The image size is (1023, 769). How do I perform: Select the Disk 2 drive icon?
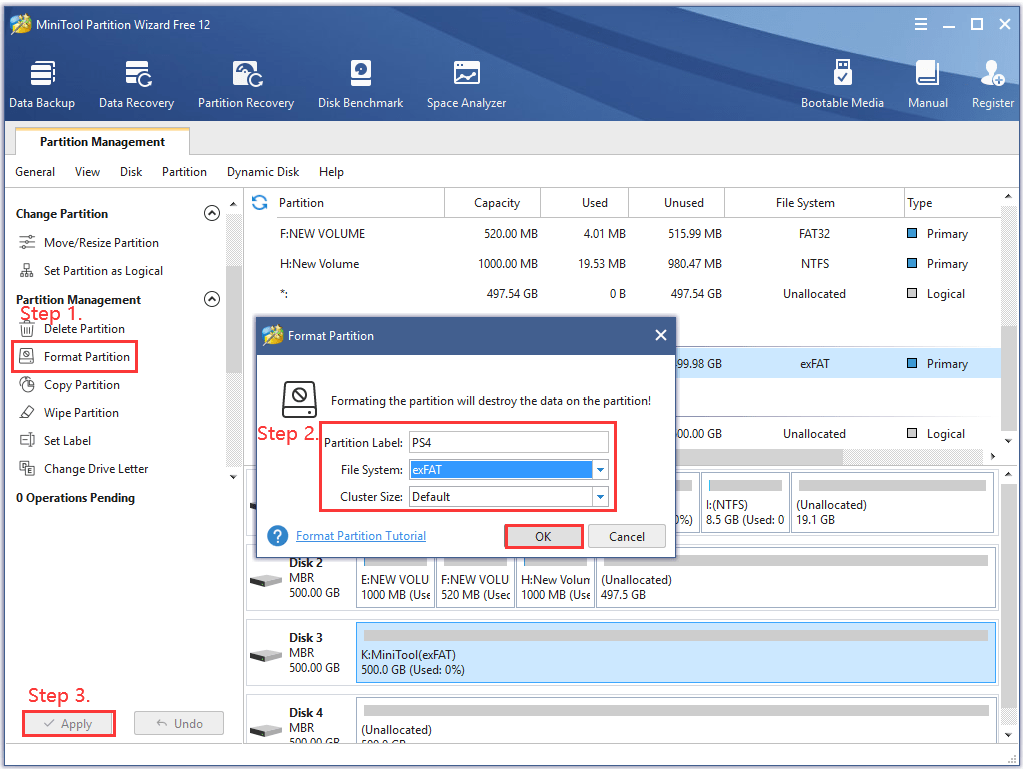266,580
